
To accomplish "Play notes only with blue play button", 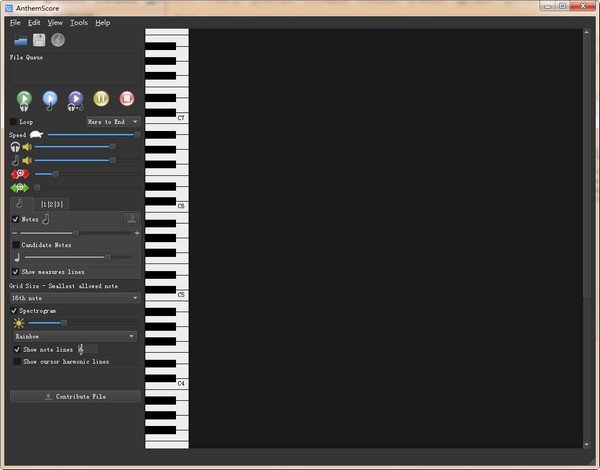I will pyautogui.click(x=50, y=101).
